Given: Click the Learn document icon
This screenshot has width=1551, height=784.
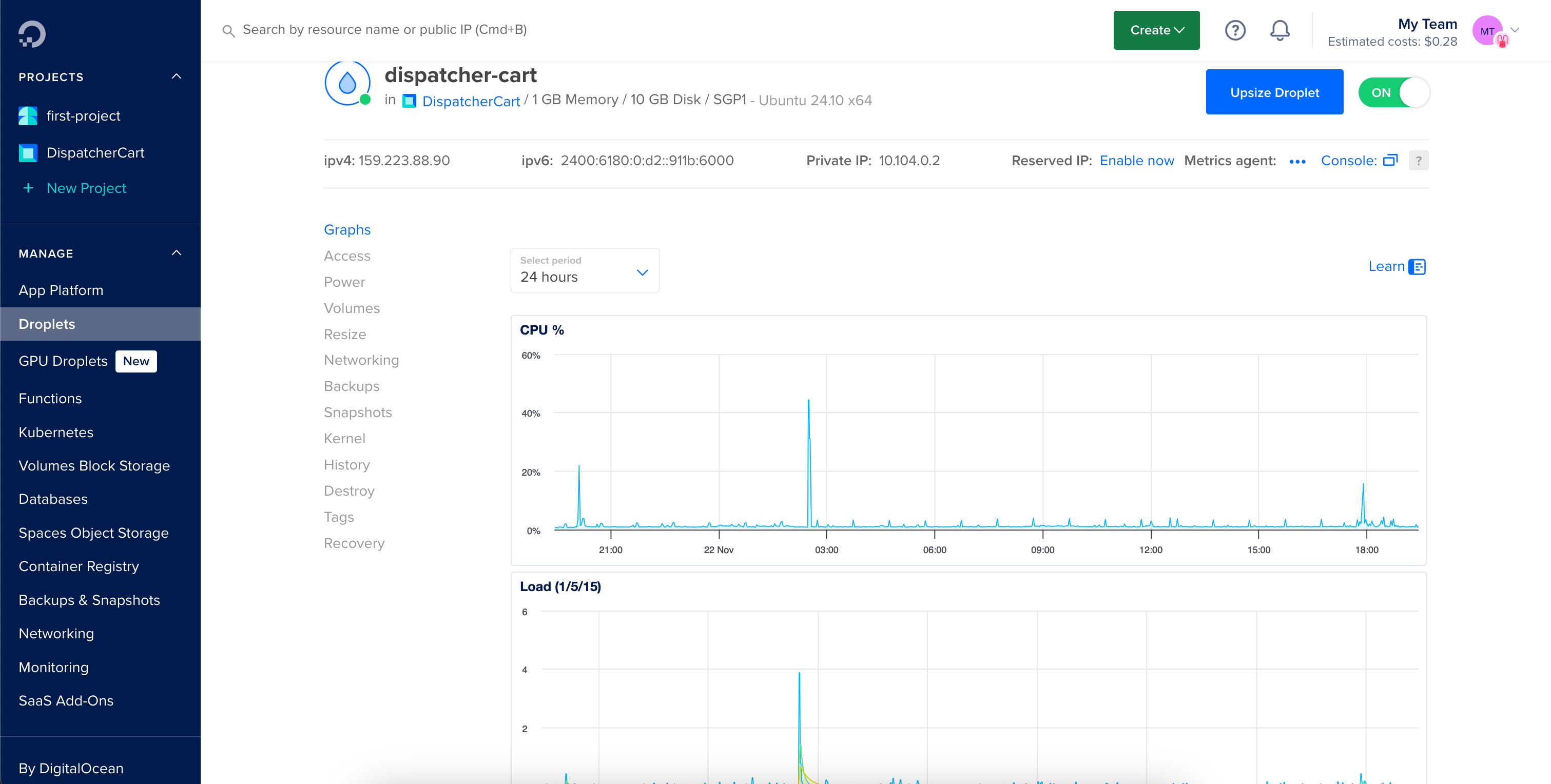Looking at the screenshot, I should click(x=1418, y=267).
